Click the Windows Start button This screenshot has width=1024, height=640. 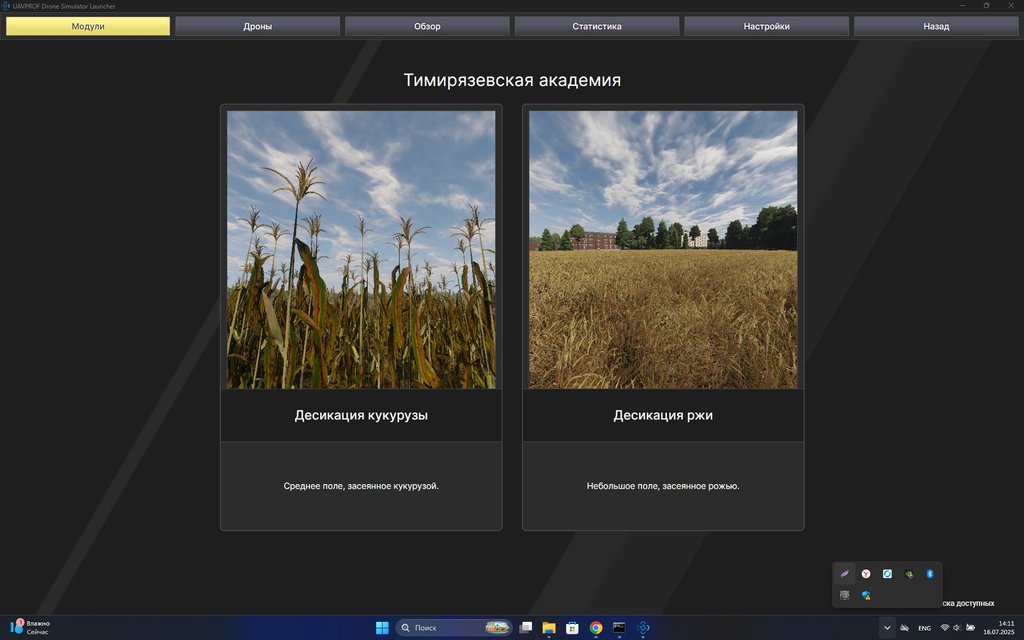382,628
